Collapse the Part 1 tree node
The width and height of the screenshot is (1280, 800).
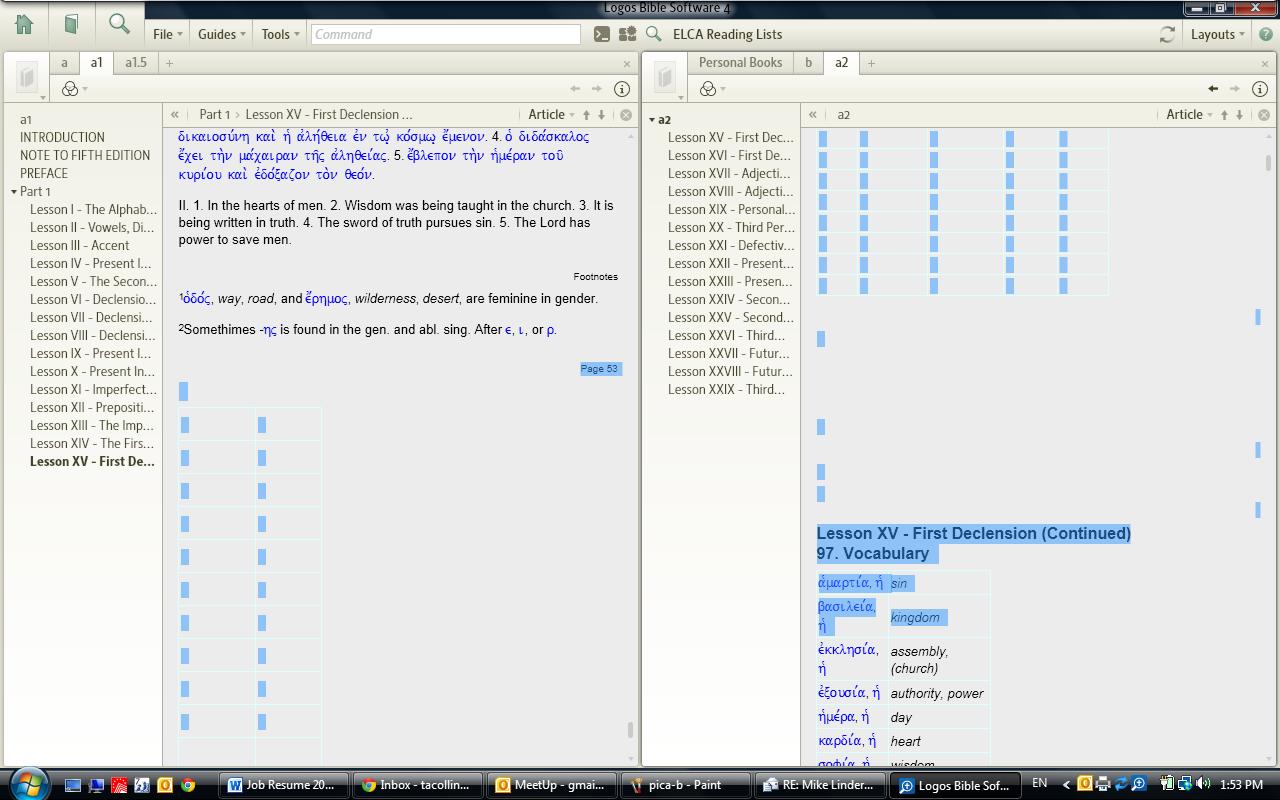[x=14, y=192]
